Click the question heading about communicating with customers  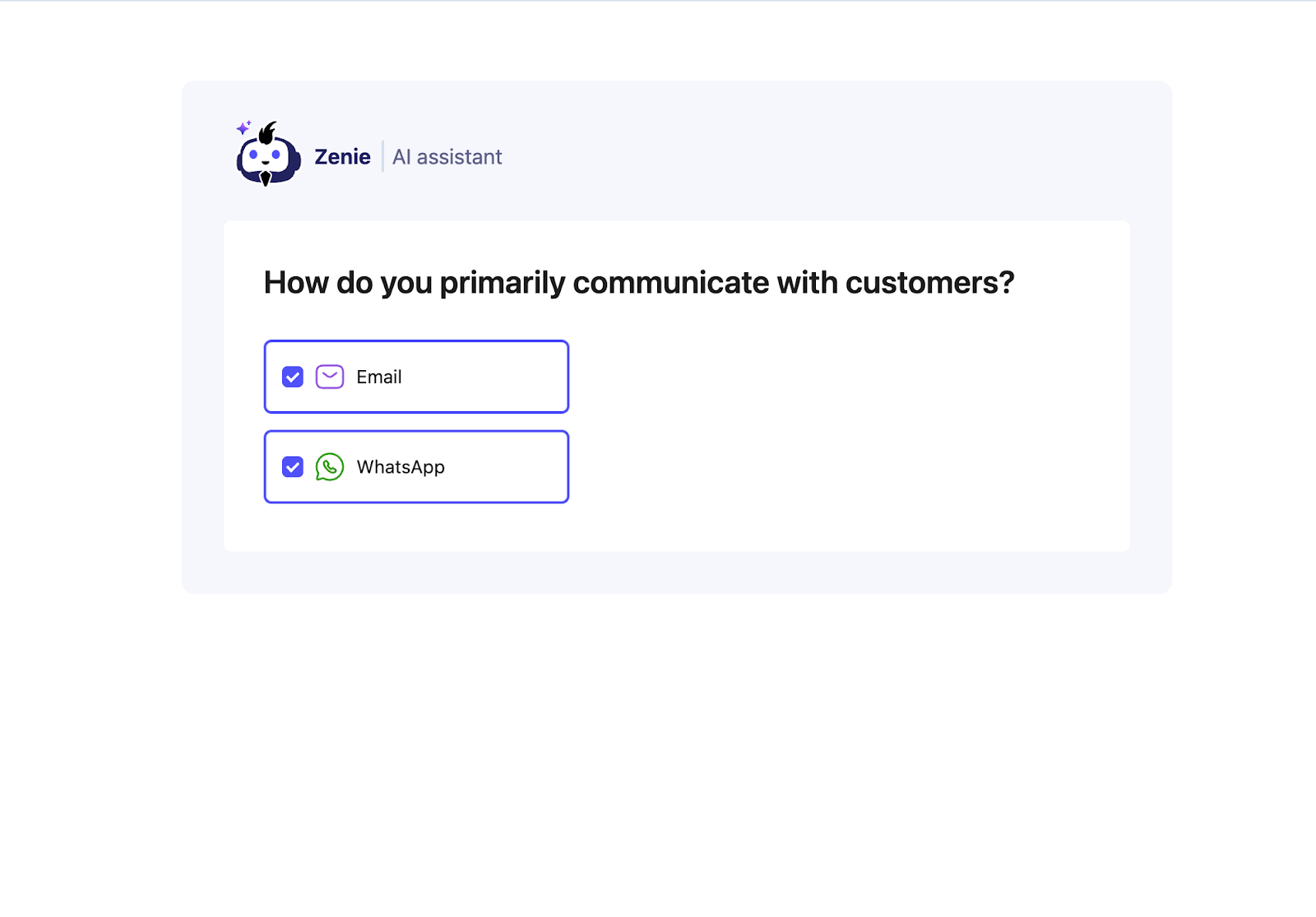click(x=639, y=283)
